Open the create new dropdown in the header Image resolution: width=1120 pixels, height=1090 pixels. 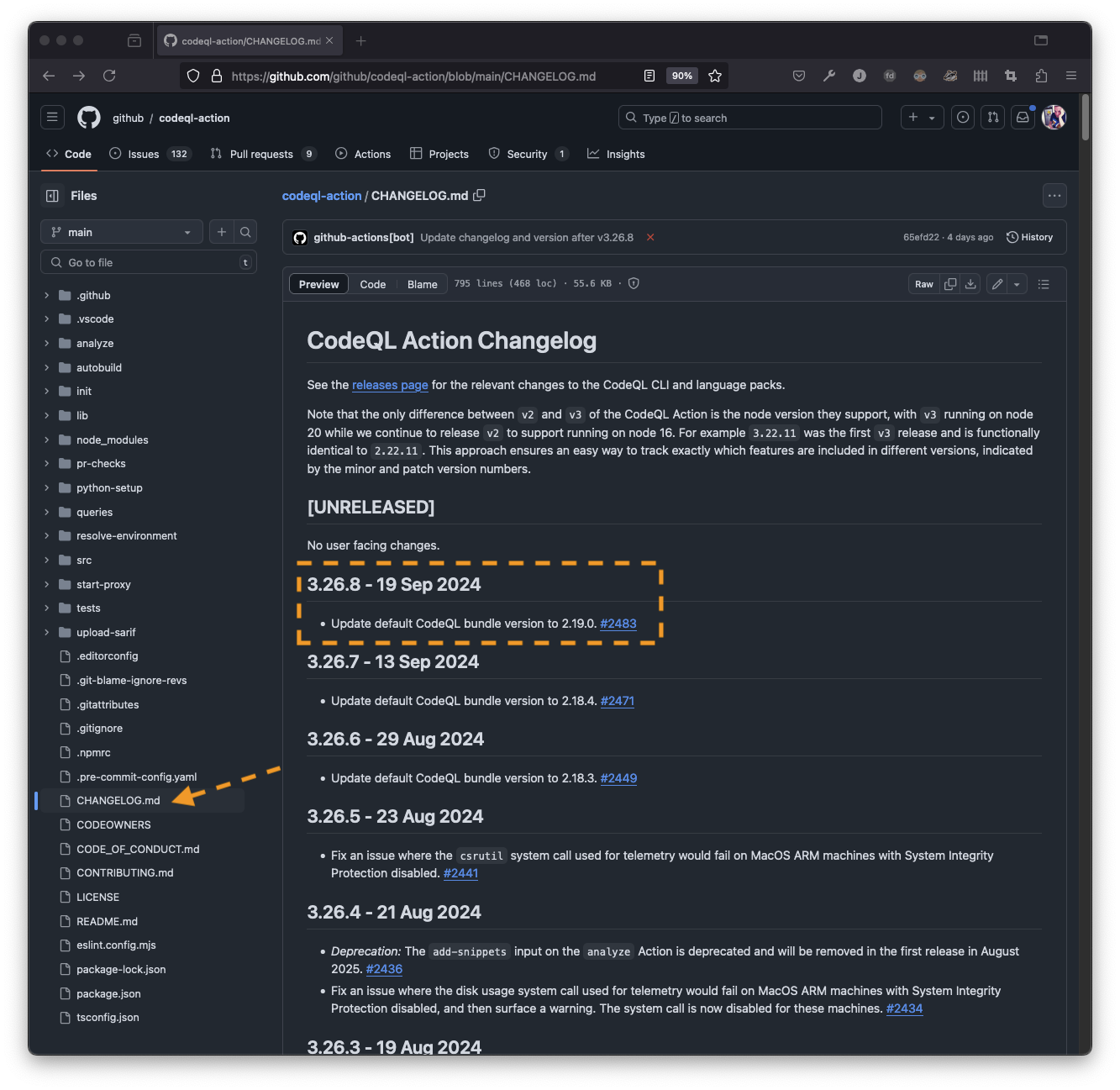pyautogui.click(x=923, y=118)
